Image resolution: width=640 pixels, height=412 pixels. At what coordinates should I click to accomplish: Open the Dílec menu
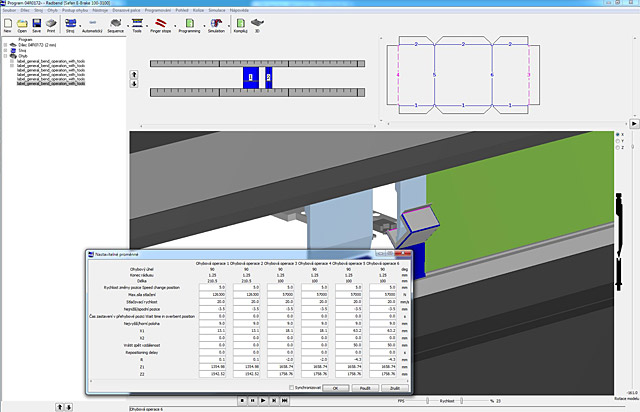pos(25,10)
